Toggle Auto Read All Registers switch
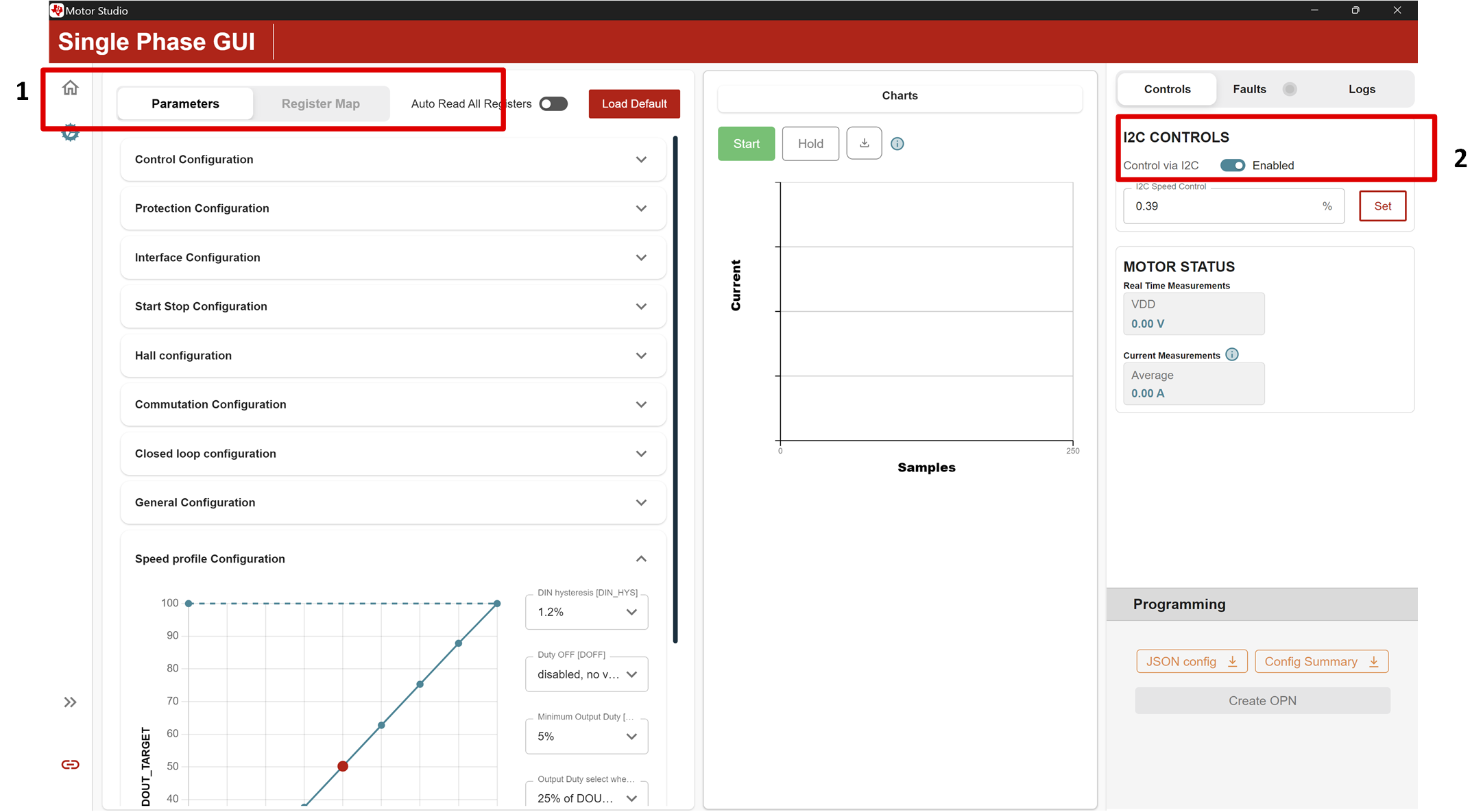This screenshot has width=1483, height=812. tap(553, 103)
